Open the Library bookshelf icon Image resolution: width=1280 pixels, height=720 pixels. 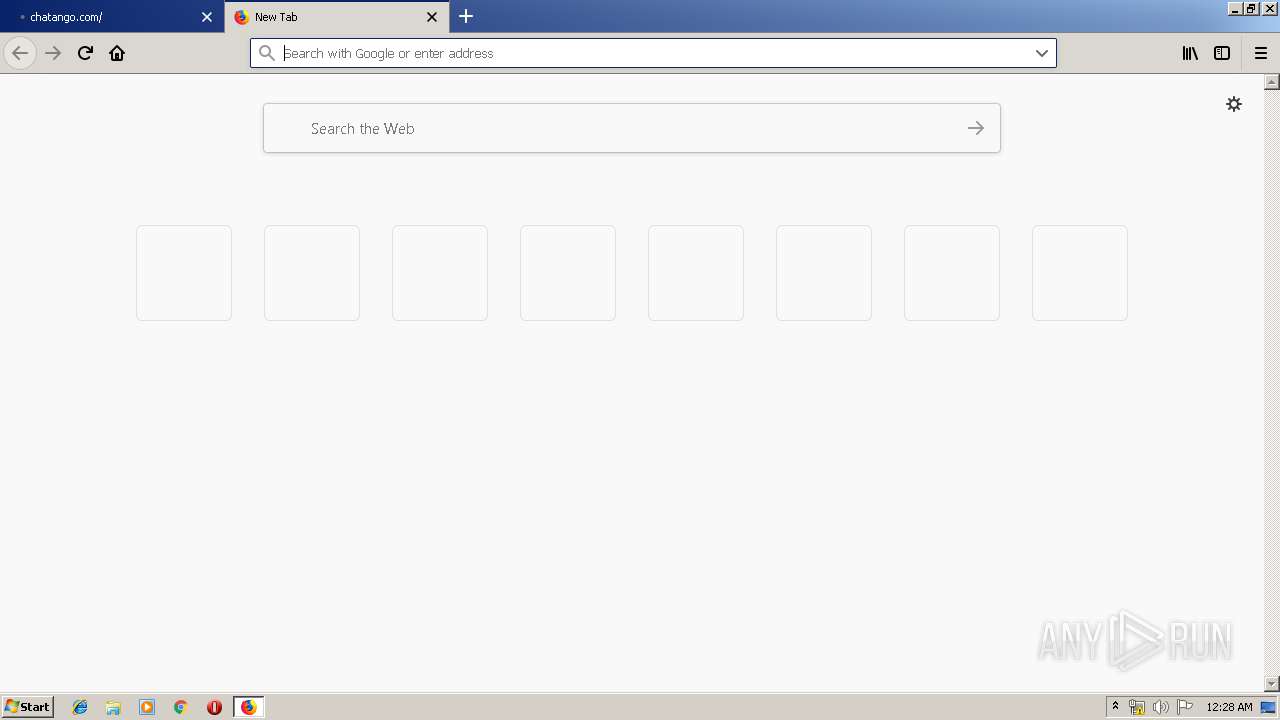[1190, 53]
